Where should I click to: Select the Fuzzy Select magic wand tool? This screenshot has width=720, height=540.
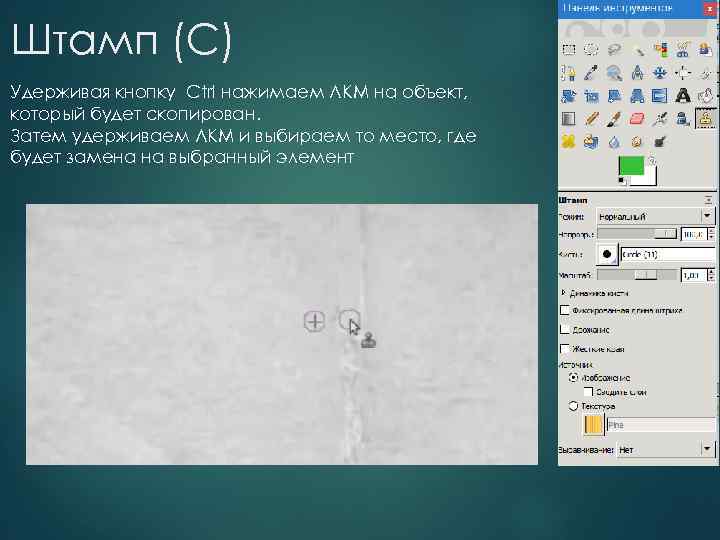[x=637, y=49]
